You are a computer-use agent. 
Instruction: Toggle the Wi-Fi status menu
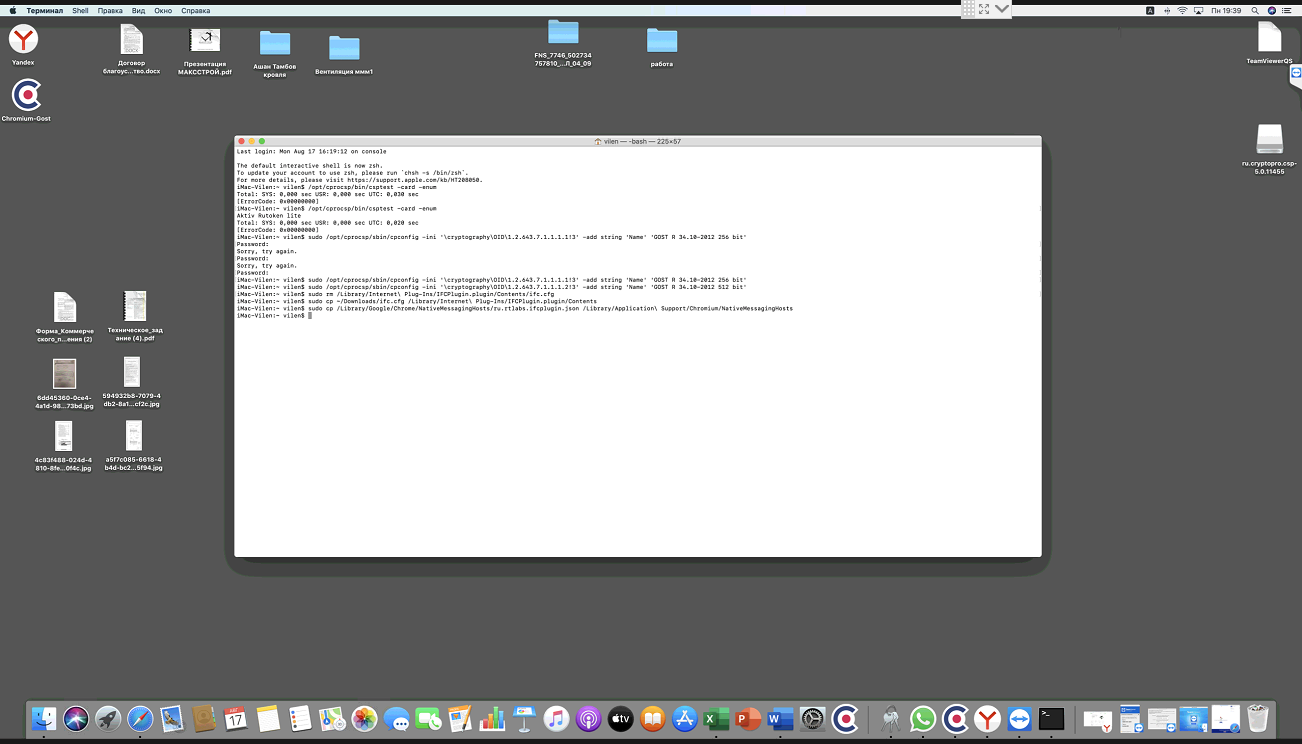pos(1182,10)
